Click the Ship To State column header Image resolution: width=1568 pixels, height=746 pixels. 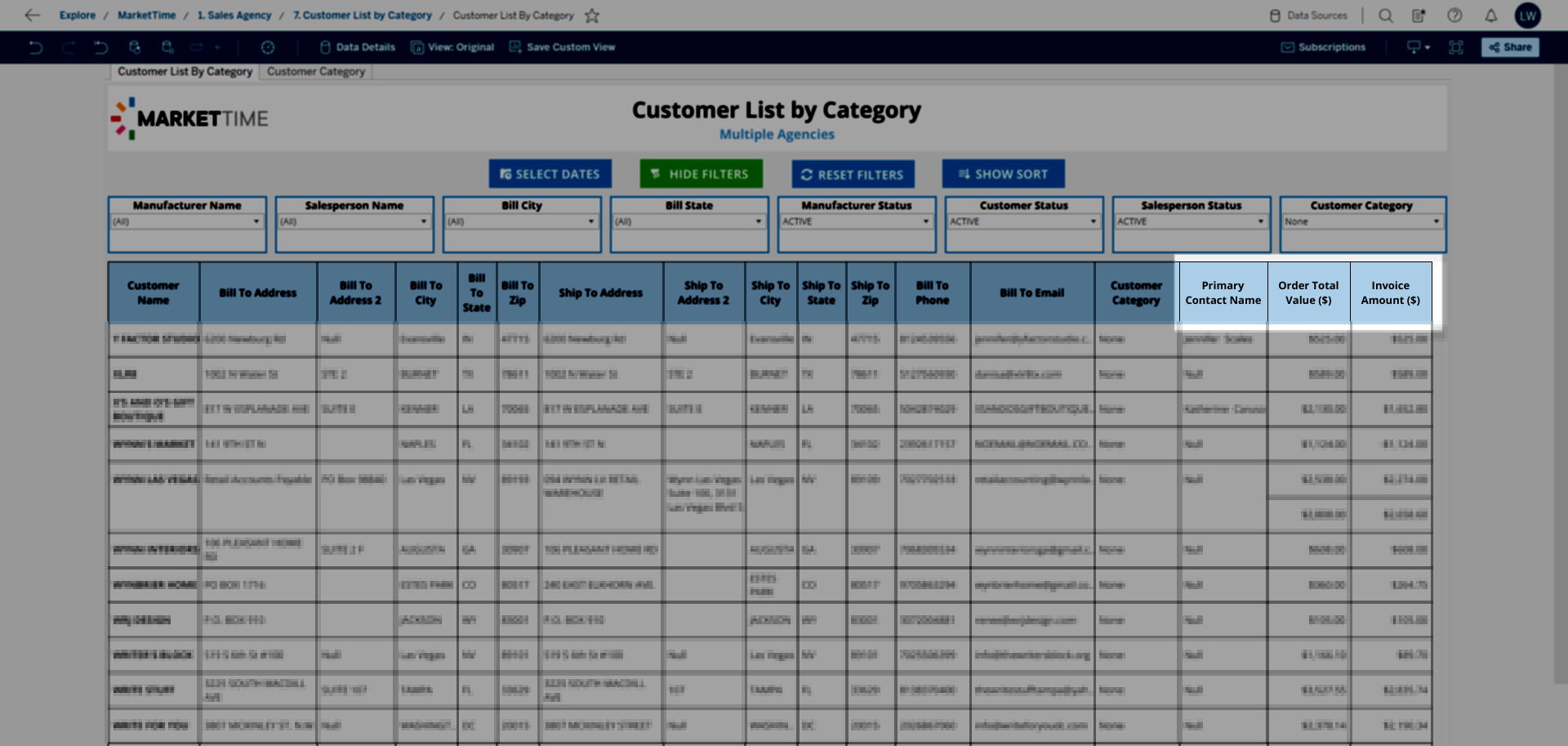coord(822,293)
